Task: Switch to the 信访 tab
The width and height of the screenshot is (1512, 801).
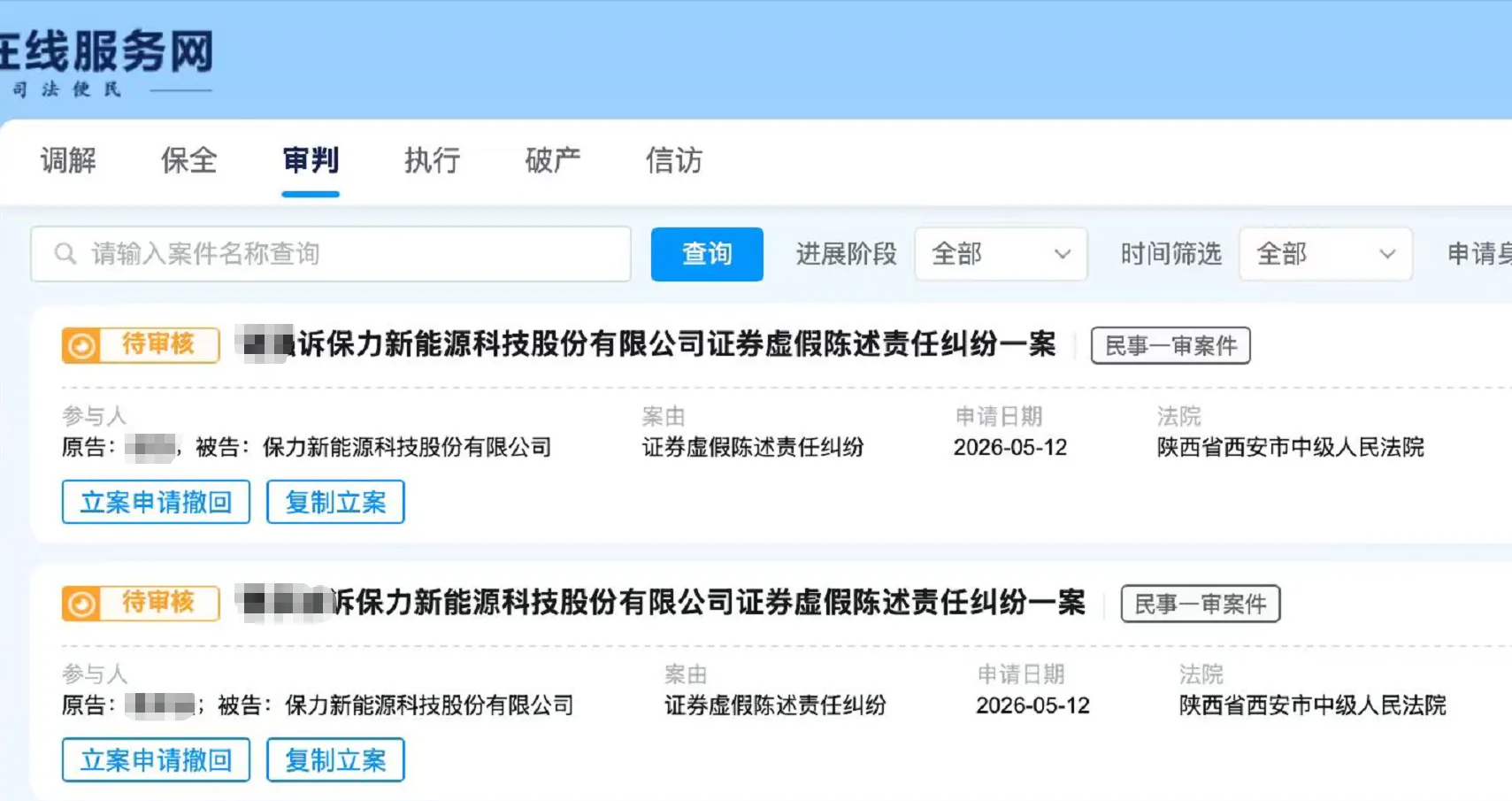Action: coord(674,161)
